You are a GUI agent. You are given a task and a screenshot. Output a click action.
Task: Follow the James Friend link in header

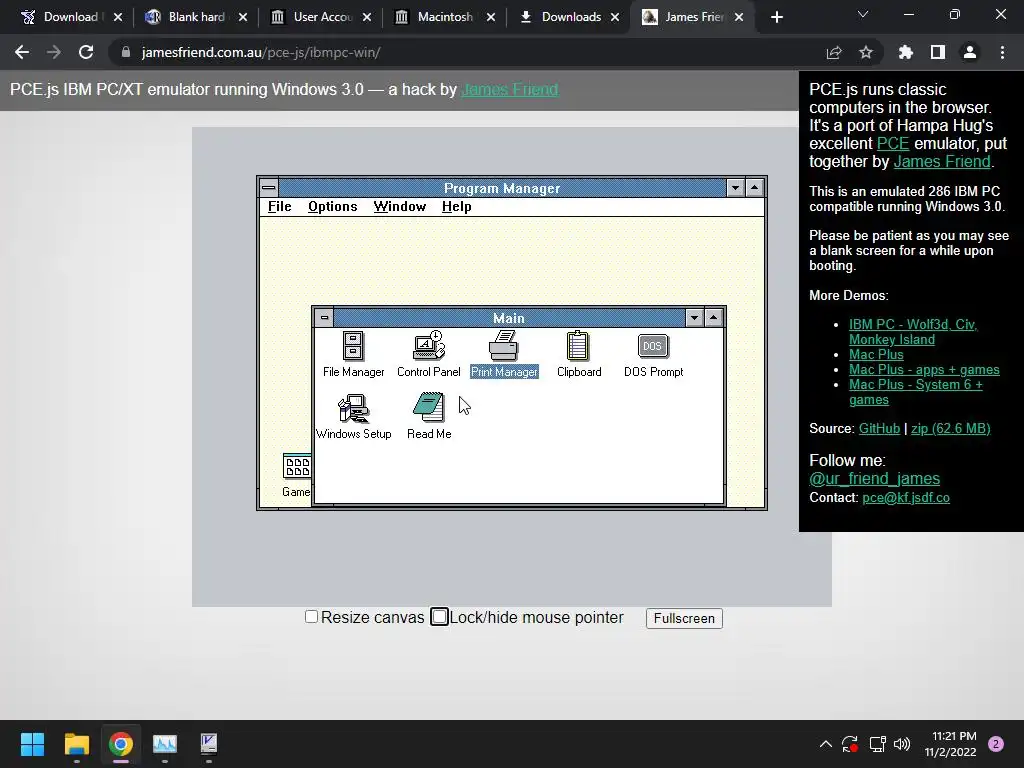(x=509, y=89)
